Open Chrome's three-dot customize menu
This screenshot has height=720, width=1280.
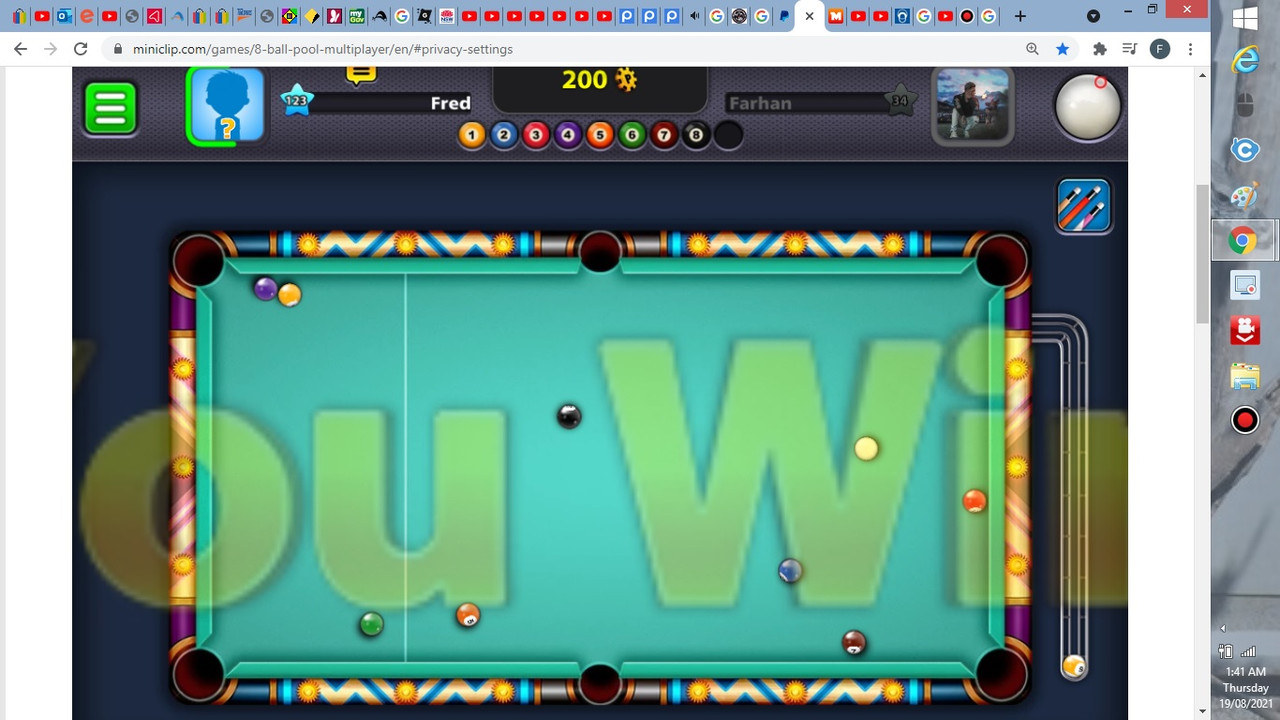1191,48
